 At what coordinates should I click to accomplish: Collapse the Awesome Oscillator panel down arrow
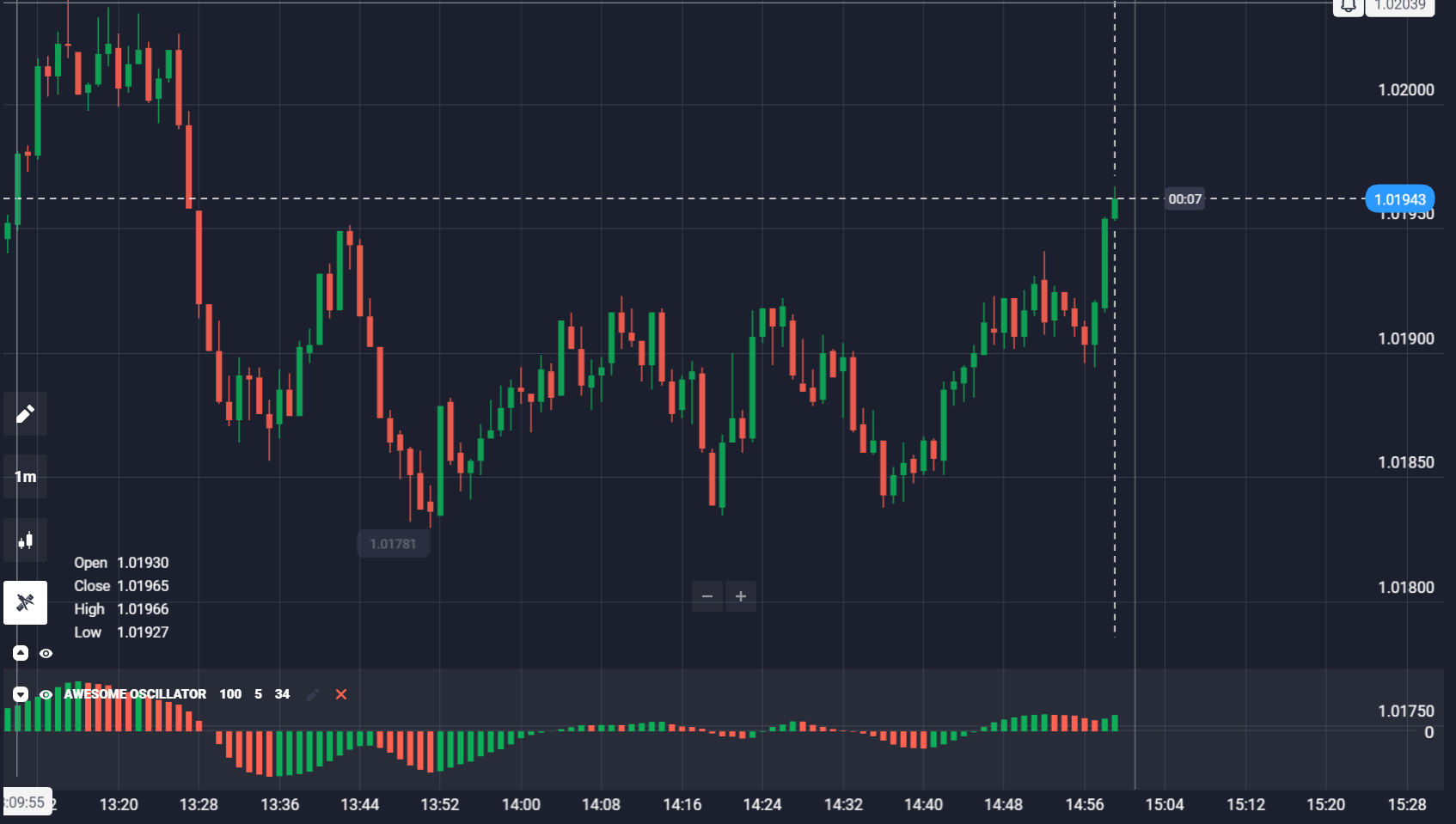pos(21,694)
